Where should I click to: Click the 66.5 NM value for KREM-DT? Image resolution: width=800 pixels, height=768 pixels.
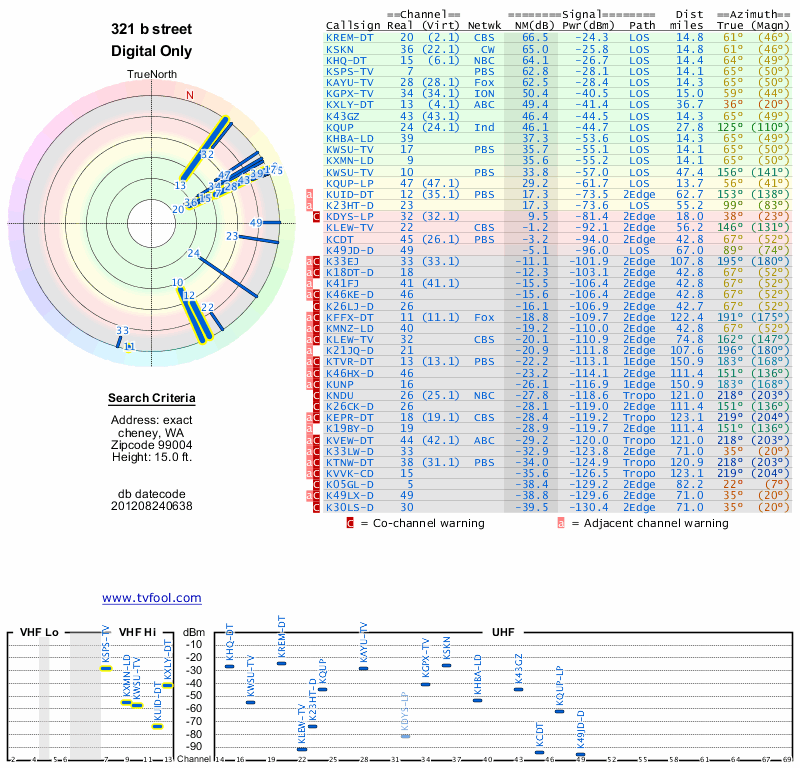535,38
